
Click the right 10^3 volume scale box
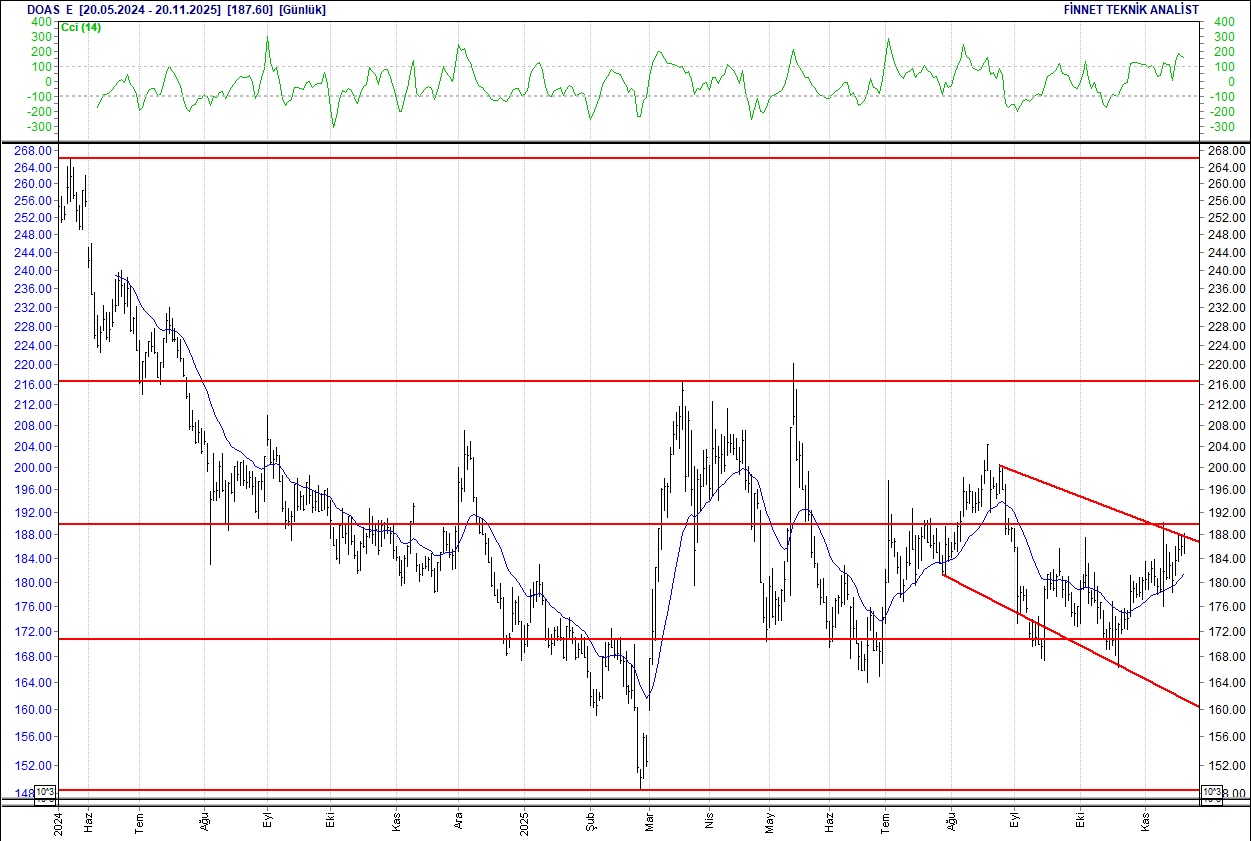coord(1210,790)
